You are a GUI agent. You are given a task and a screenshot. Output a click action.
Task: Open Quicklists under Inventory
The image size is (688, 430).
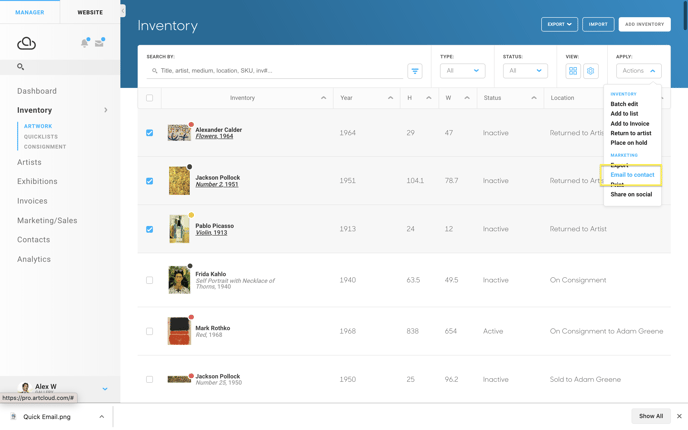pos(41,136)
